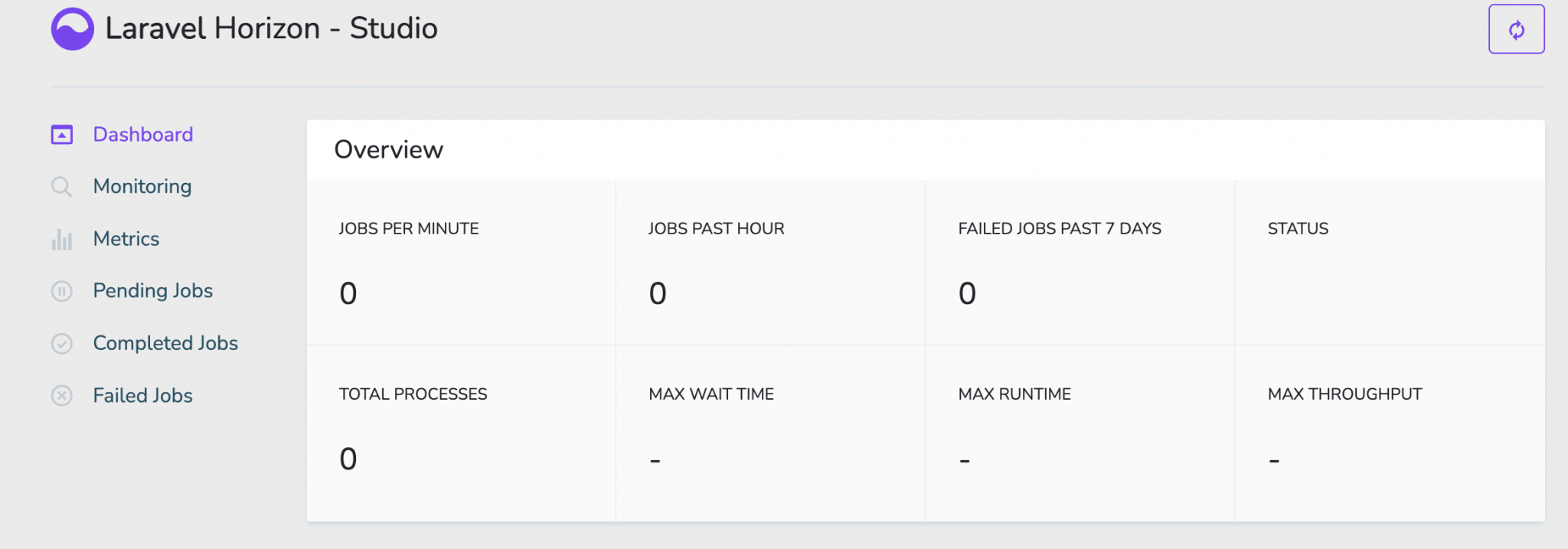The height and width of the screenshot is (549, 1568).
Task: Click the refresh button at top right
Action: [x=1516, y=30]
